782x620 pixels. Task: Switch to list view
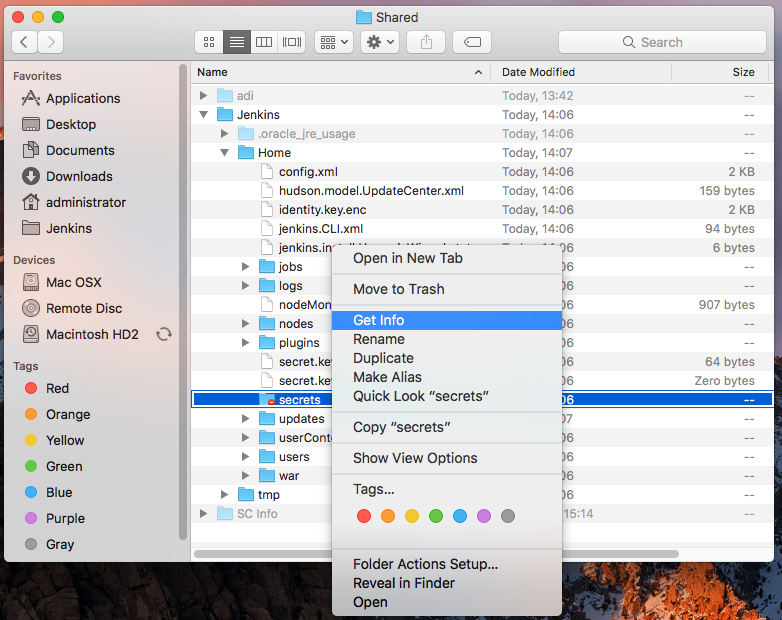236,42
